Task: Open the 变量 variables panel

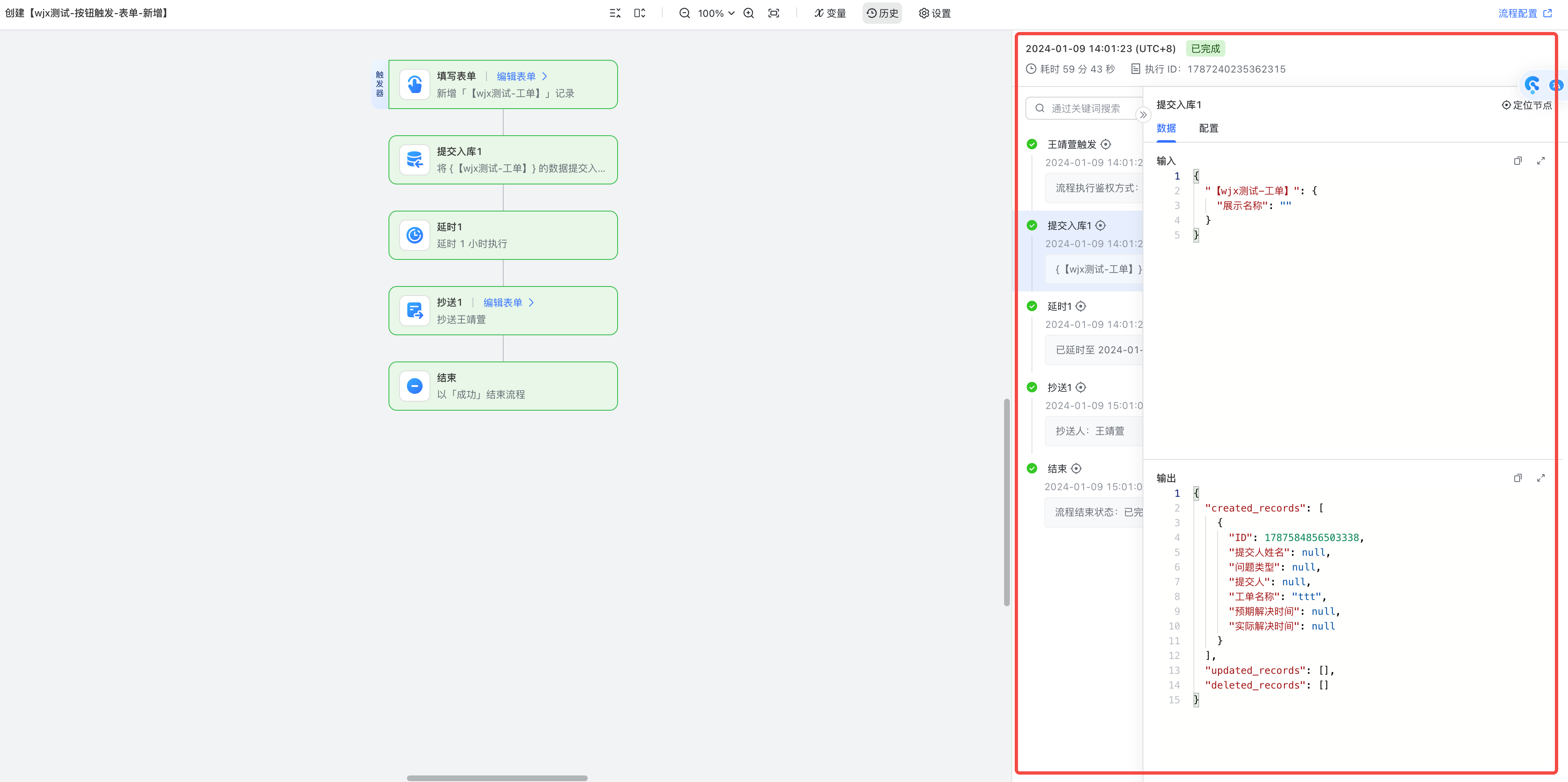Action: (x=830, y=14)
